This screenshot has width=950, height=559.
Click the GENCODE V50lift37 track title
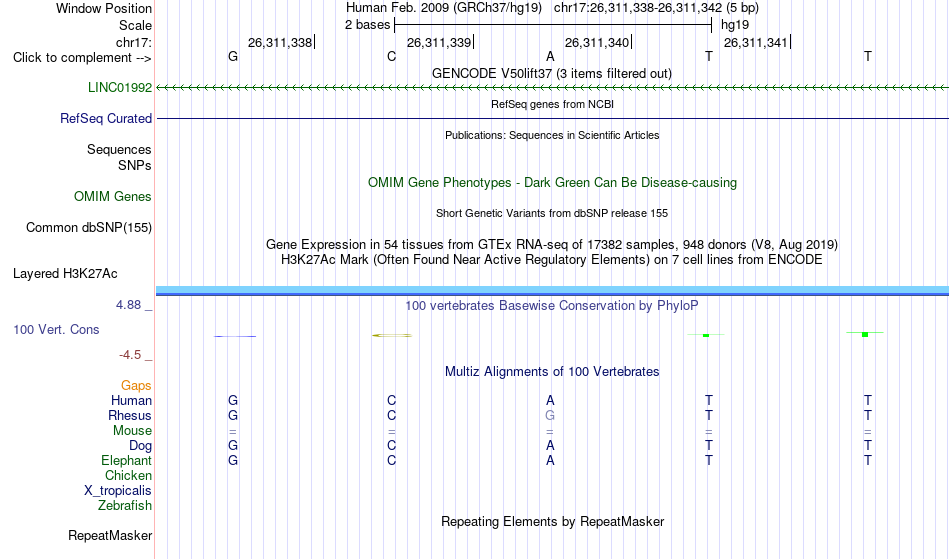tap(551, 74)
